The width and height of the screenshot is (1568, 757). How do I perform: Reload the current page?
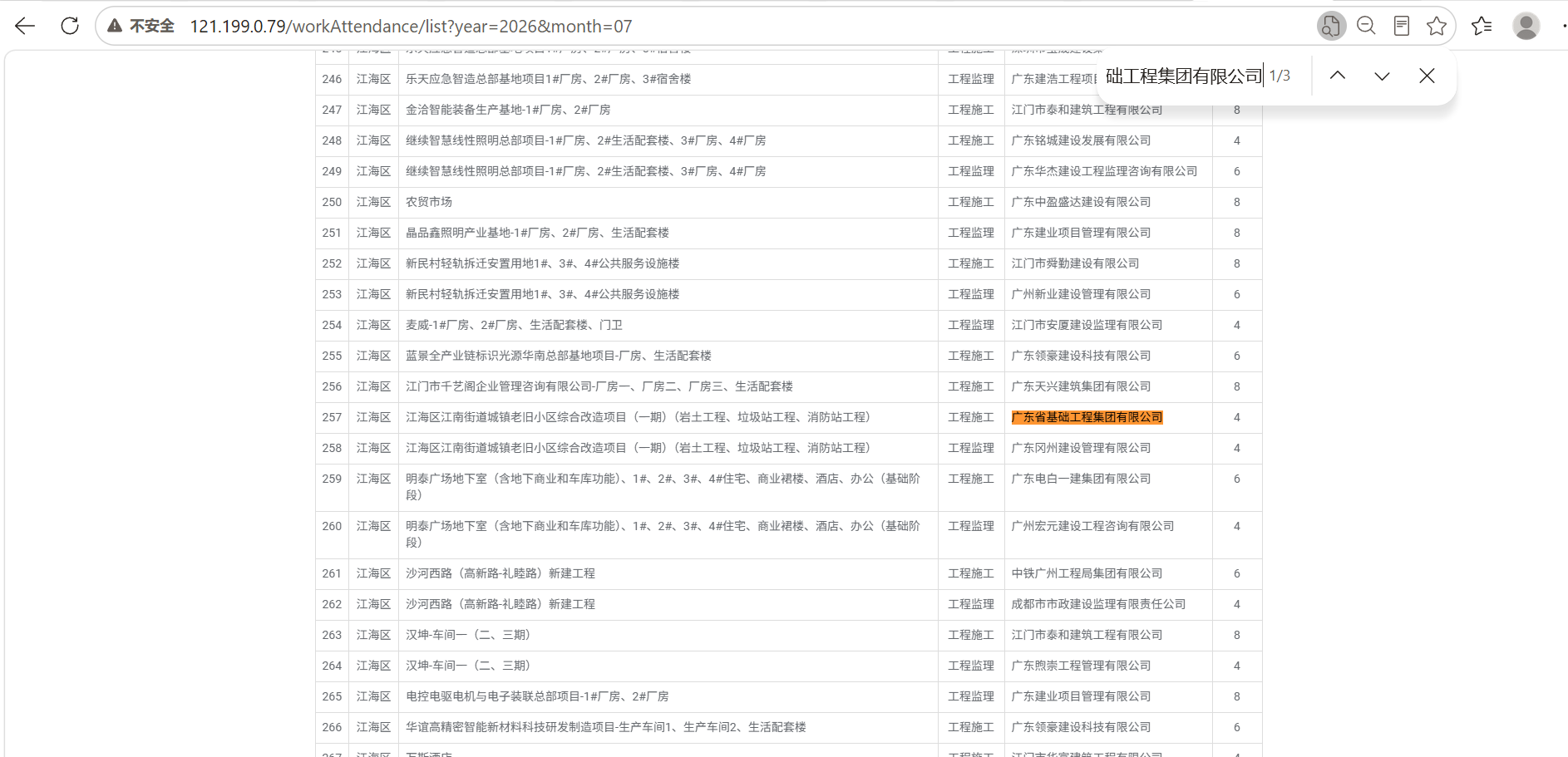pos(70,26)
